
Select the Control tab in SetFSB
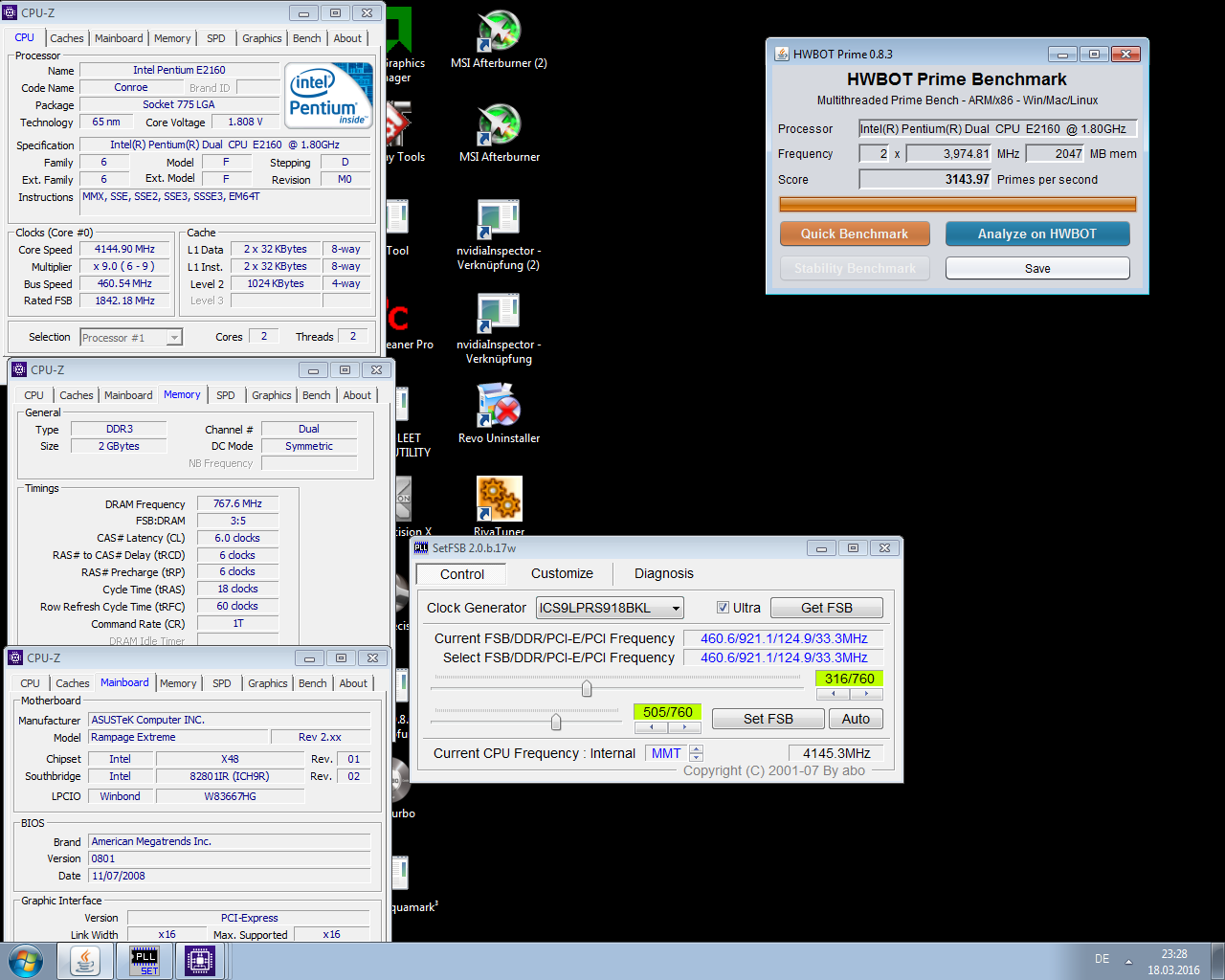point(462,574)
